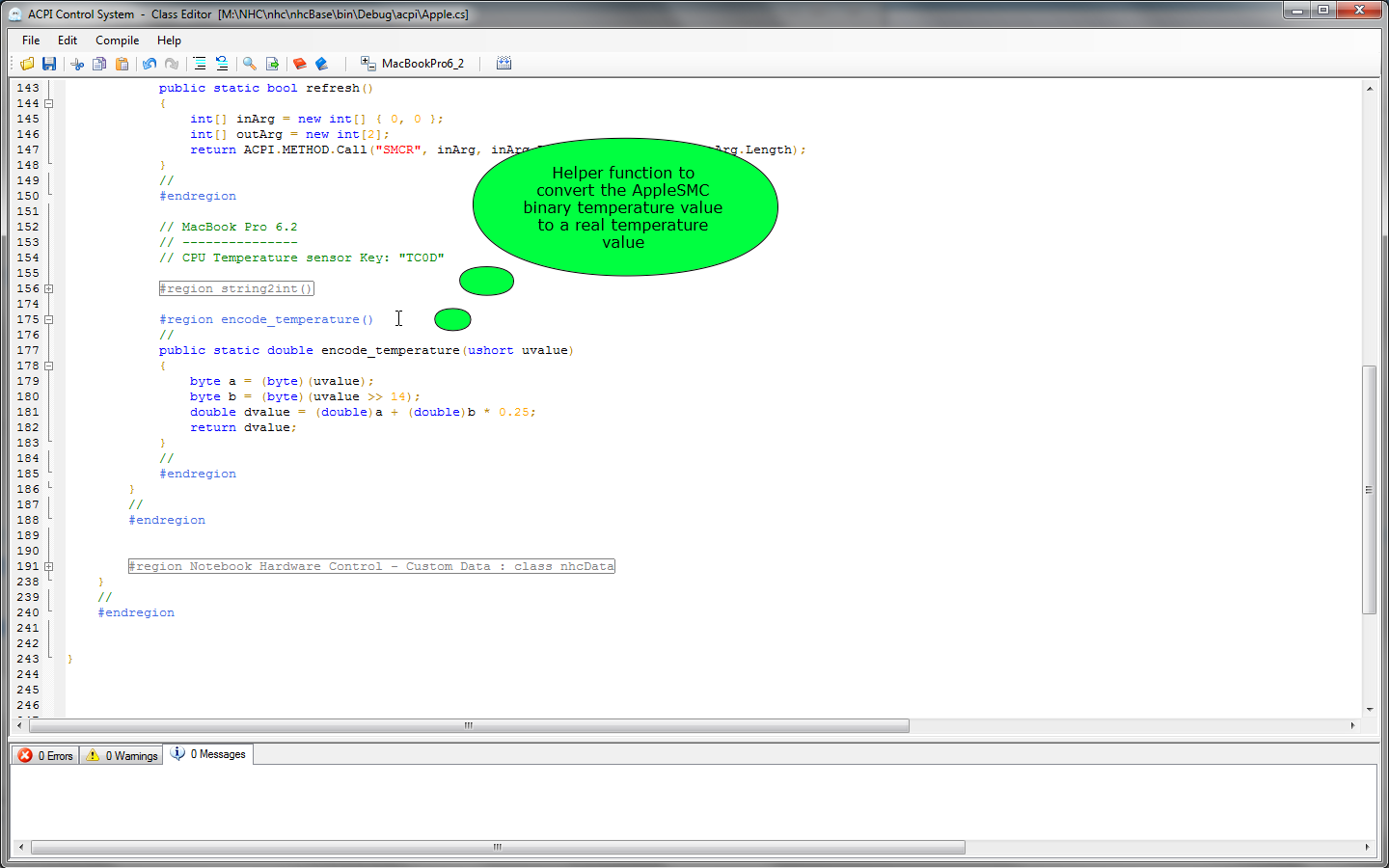
Task: Click the red book toolbar icon
Action: [x=300, y=64]
